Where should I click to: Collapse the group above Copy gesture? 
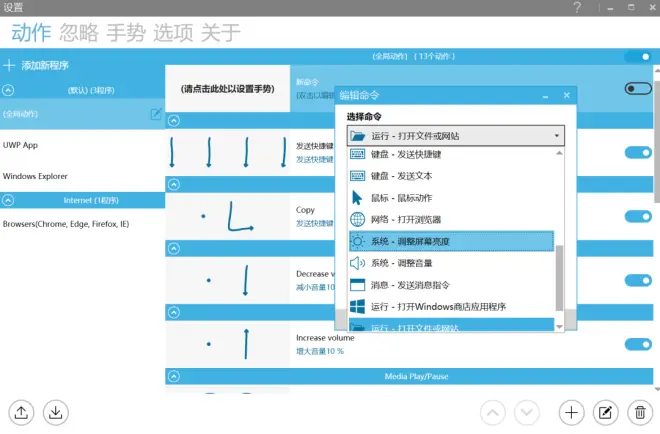pyautogui.click(x=174, y=184)
